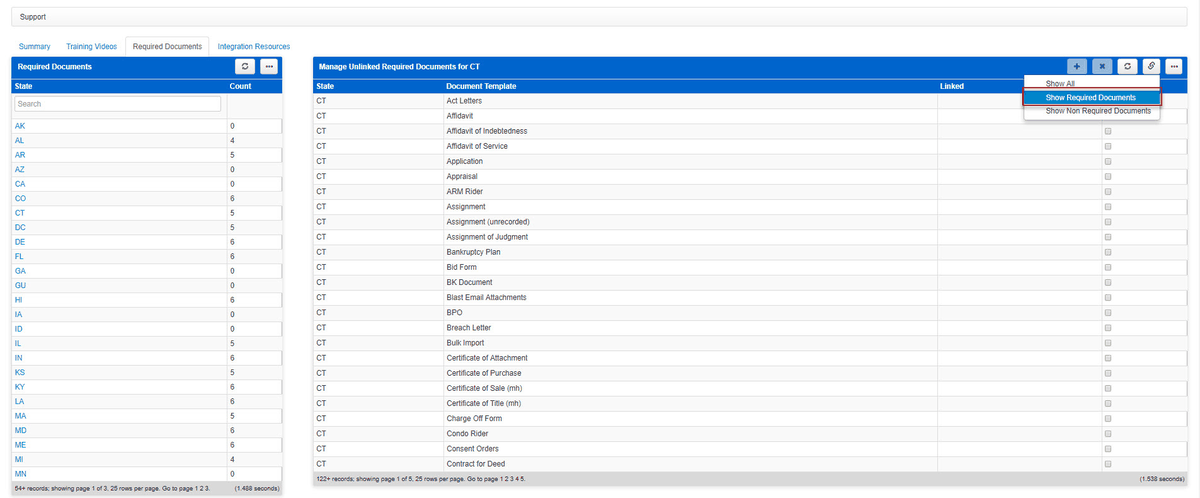
Task: Toggle the Contract for Deed checkbox
Action: [x=1107, y=464]
